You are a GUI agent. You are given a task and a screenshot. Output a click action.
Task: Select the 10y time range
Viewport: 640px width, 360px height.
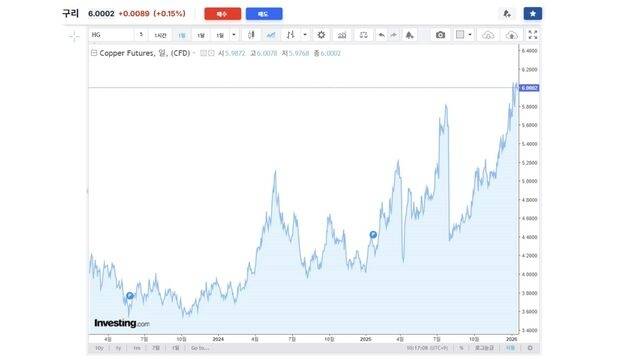99,348
